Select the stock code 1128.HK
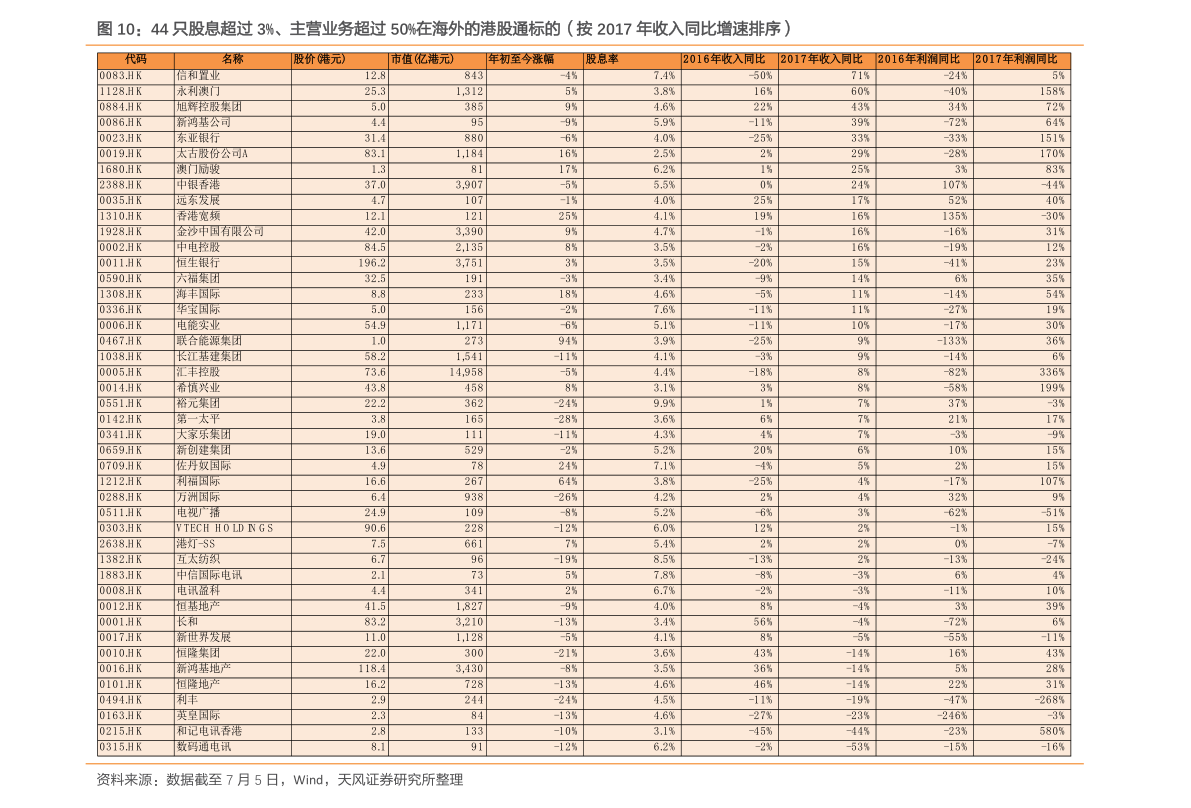Viewport: 1191px width, 808px height. point(121,91)
